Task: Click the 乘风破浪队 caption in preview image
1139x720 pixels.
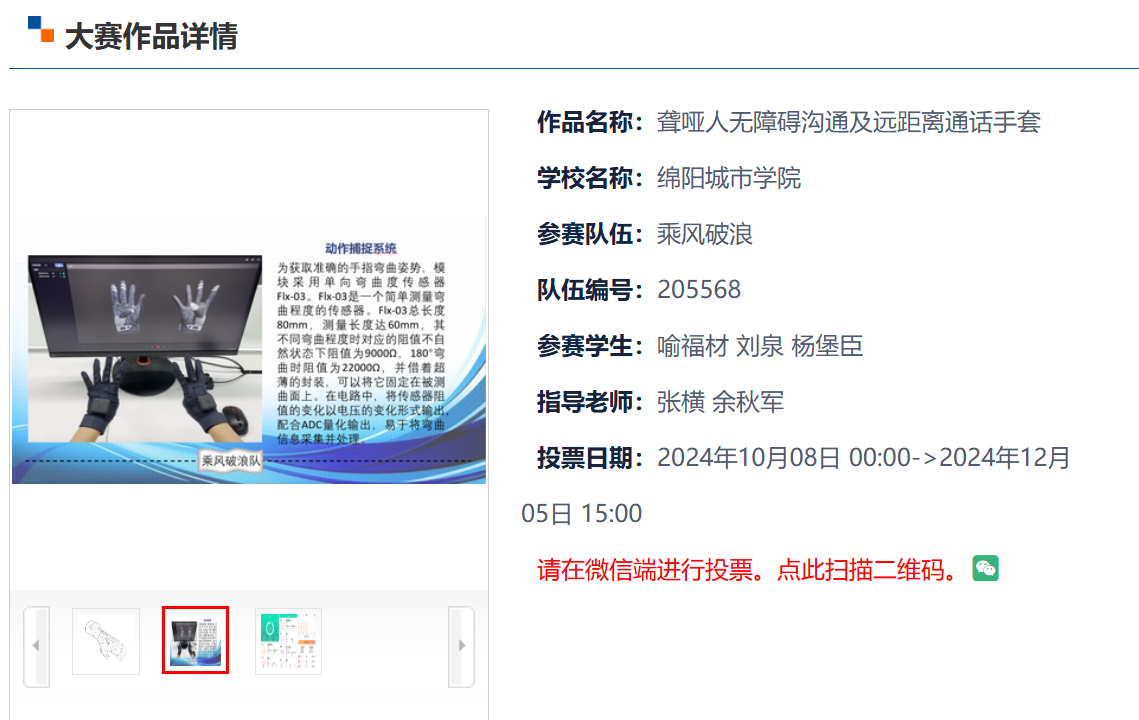Action: click(230, 461)
